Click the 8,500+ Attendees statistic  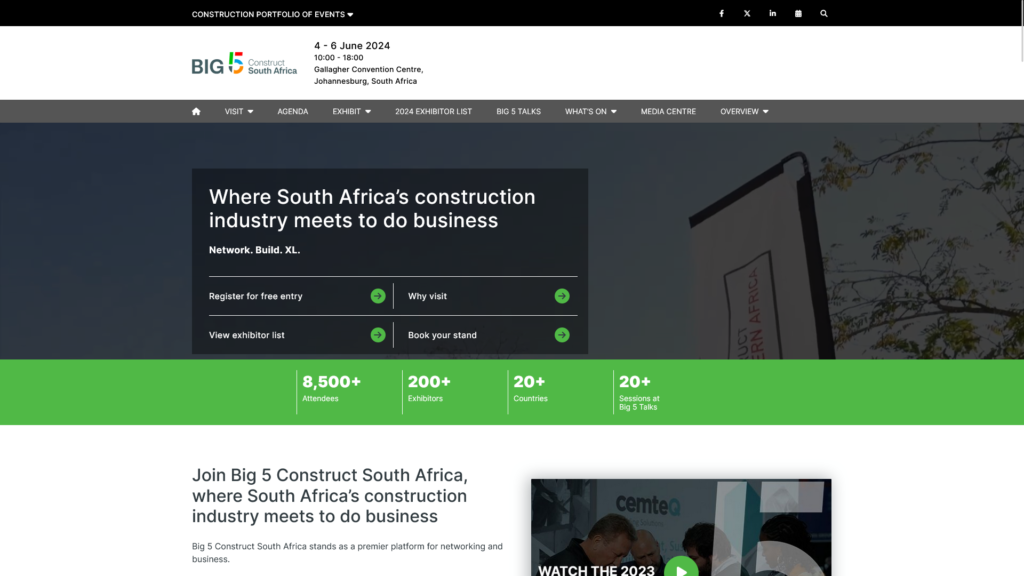click(331, 388)
